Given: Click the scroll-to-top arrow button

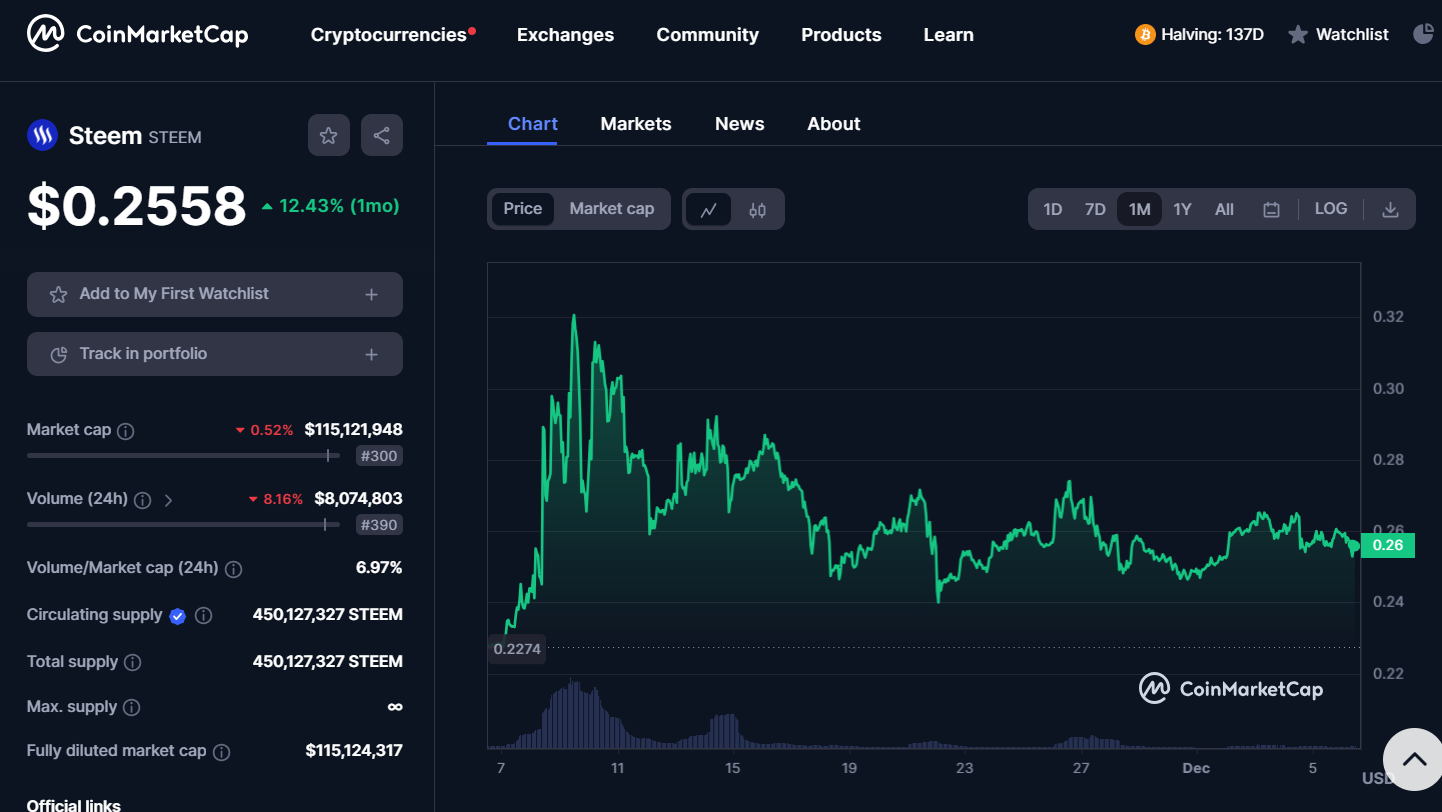Looking at the screenshot, I should [x=1414, y=760].
